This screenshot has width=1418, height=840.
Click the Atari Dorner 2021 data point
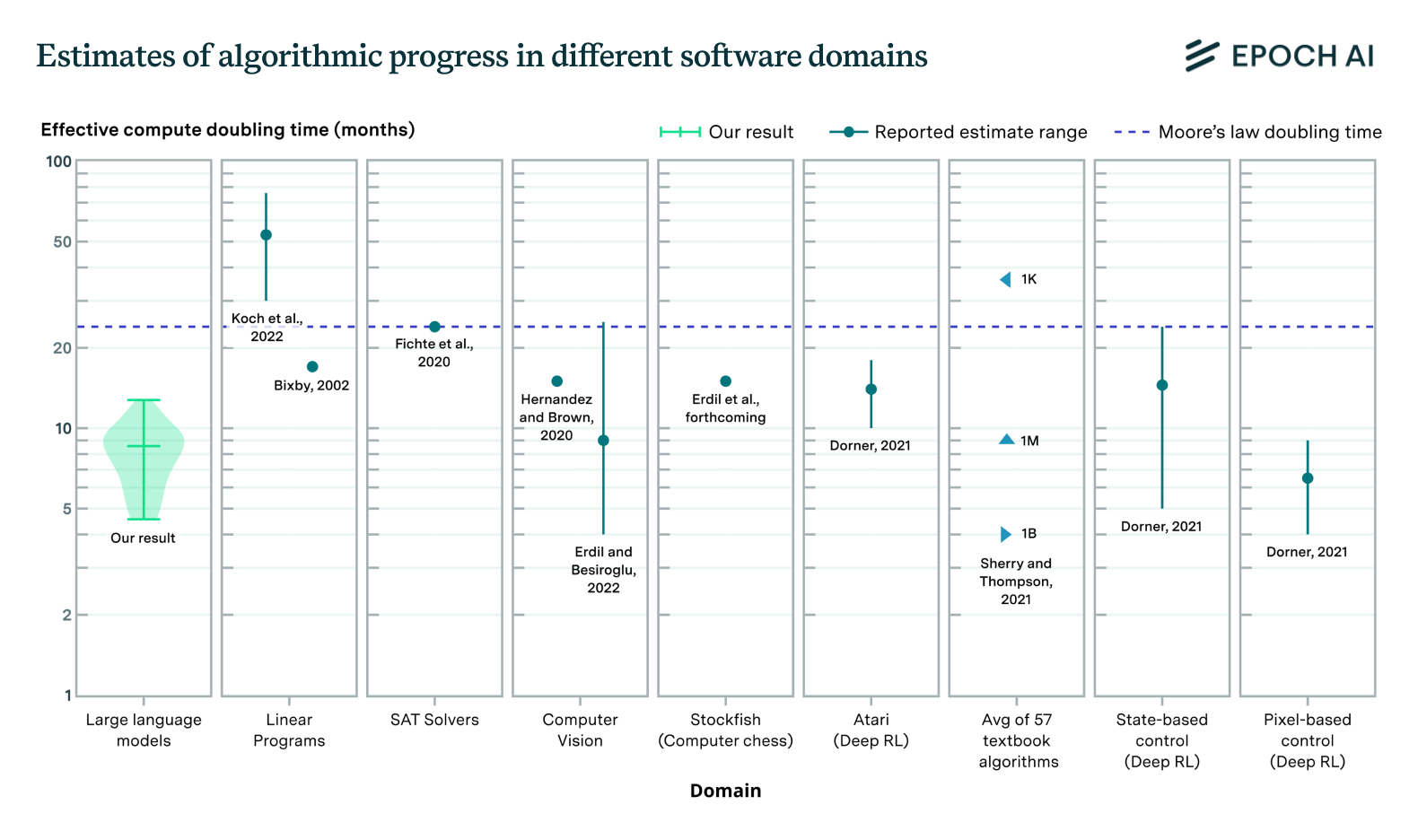coord(871,389)
